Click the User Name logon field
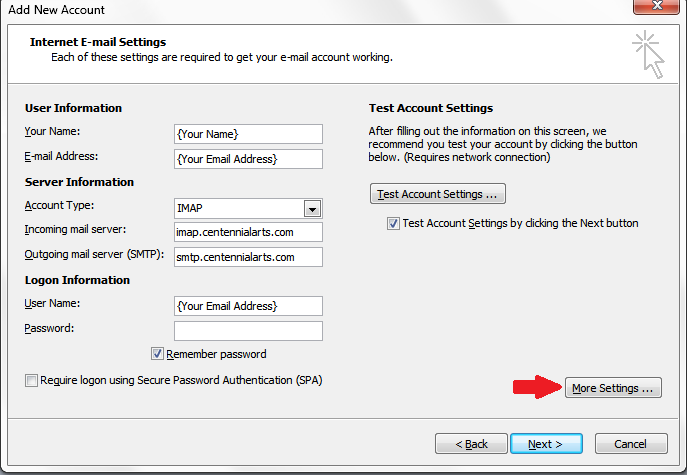The height and width of the screenshot is (475, 687). pyautogui.click(x=248, y=306)
